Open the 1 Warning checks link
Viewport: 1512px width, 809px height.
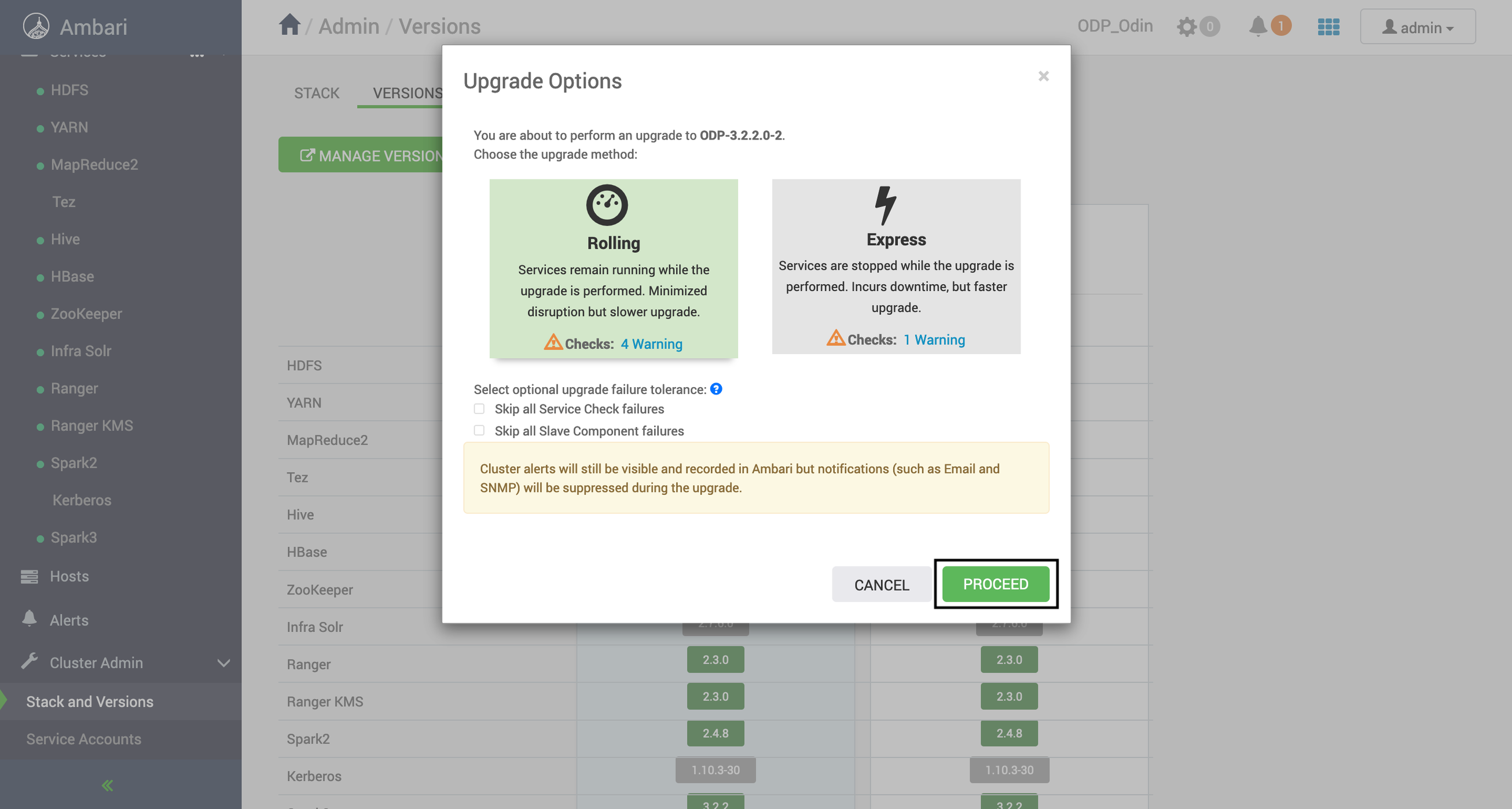934,339
